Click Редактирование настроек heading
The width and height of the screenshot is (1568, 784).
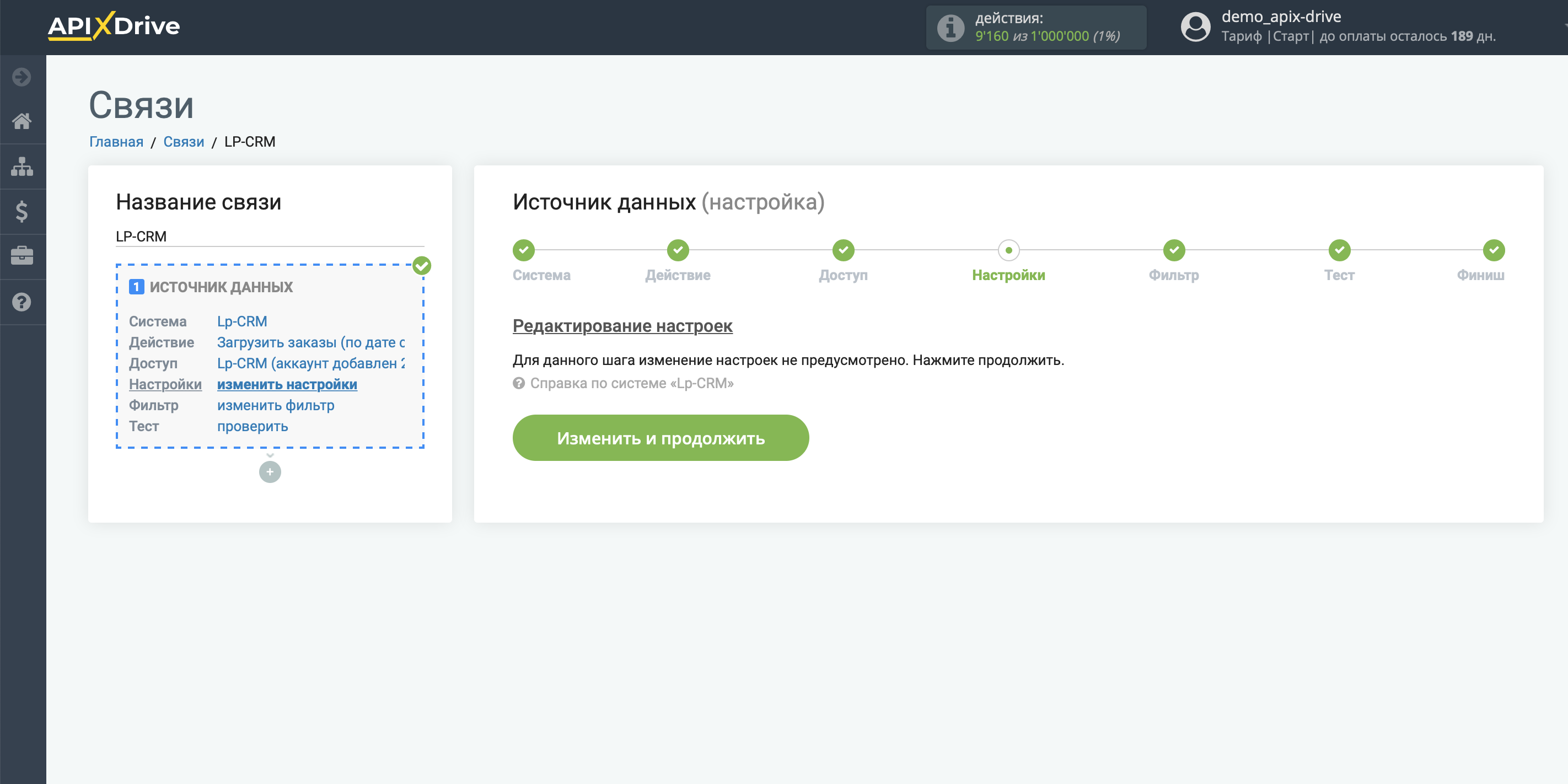(x=622, y=326)
